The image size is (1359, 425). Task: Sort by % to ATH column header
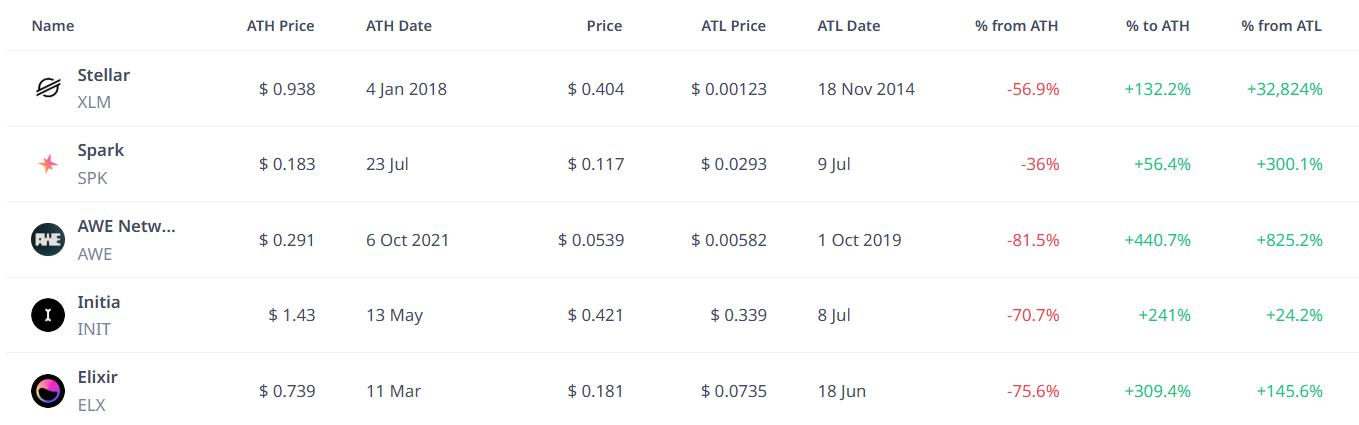1158,26
